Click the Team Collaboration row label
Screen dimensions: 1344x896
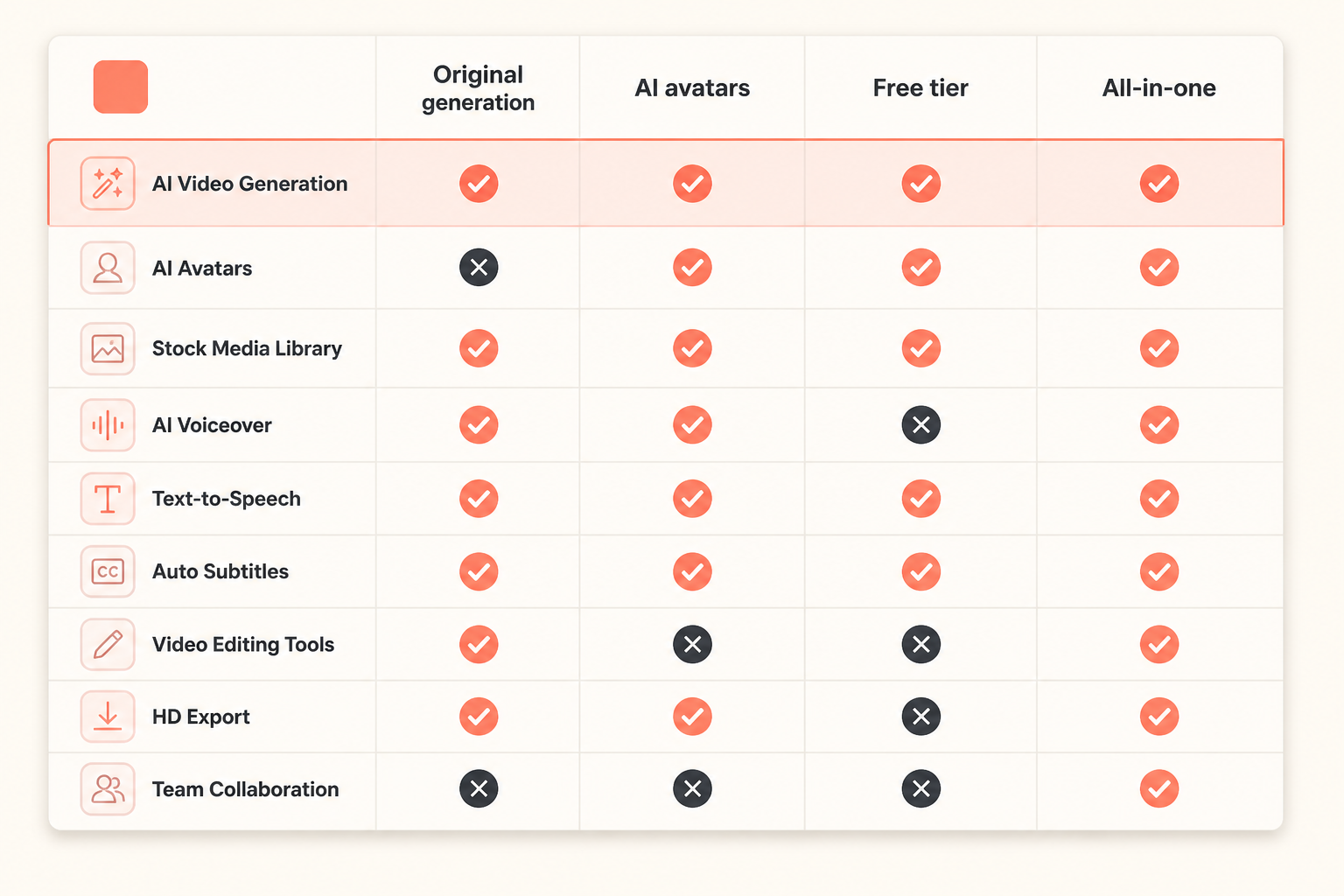[246, 789]
